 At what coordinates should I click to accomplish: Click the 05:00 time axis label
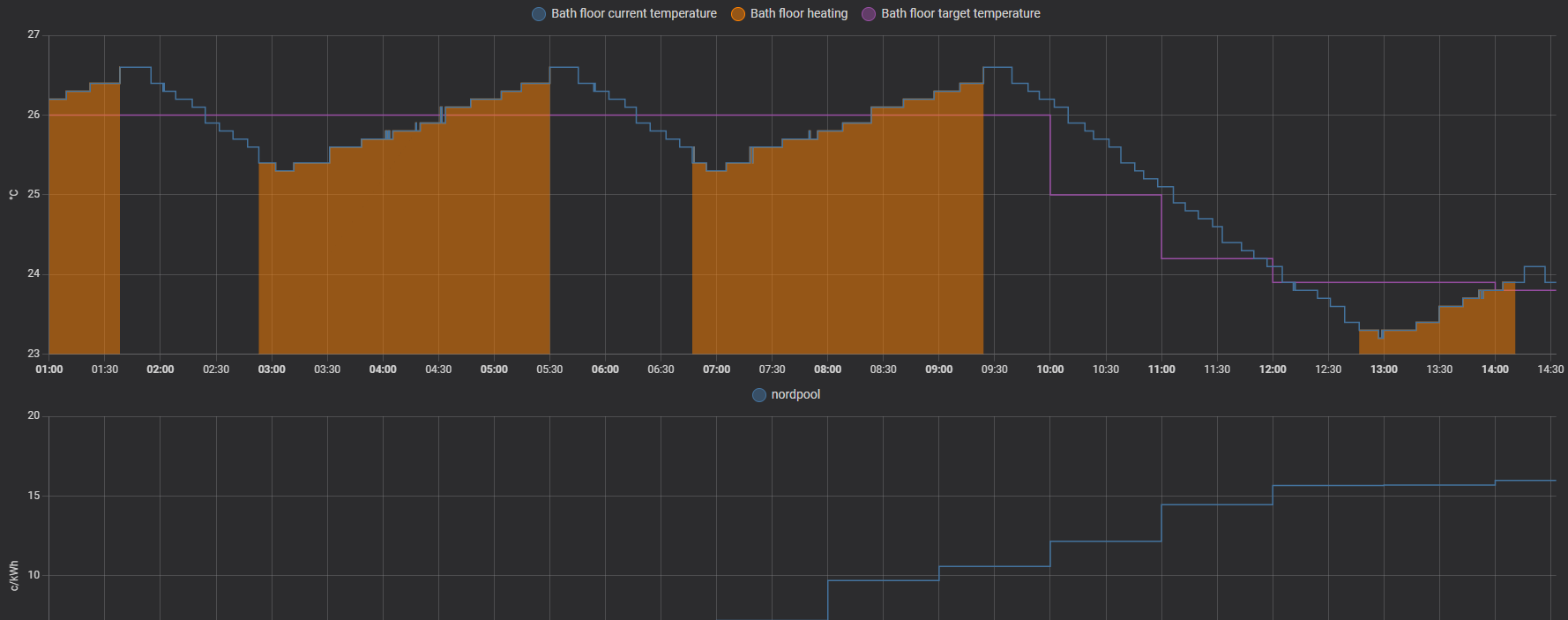494,370
